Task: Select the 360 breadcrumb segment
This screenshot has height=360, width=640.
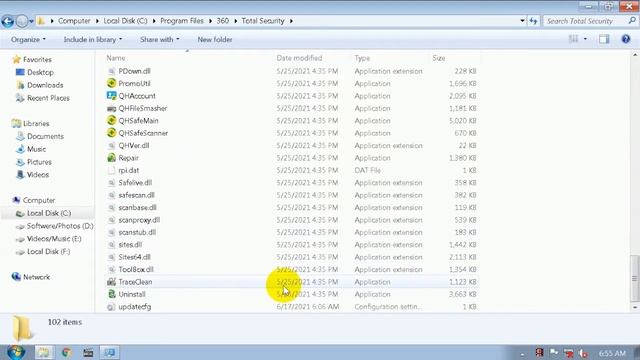Action: [222, 21]
